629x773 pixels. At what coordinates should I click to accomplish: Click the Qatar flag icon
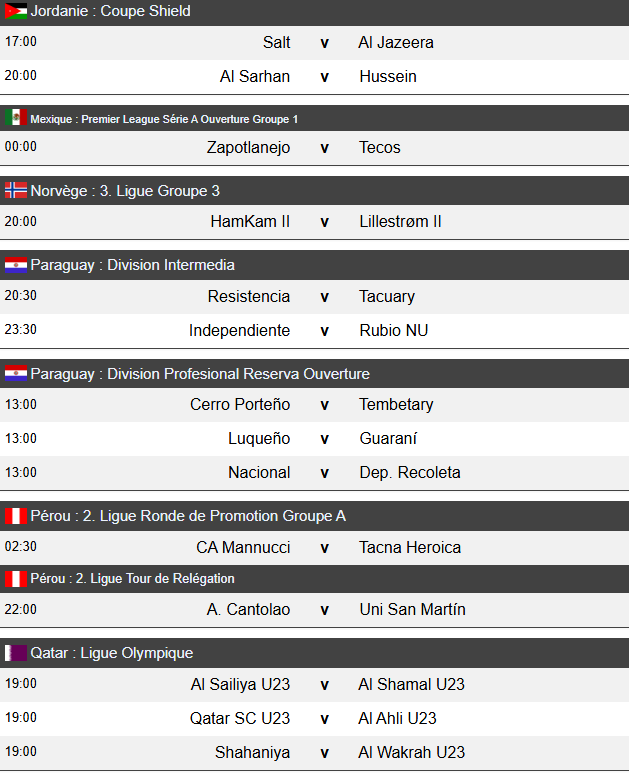point(16,653)
